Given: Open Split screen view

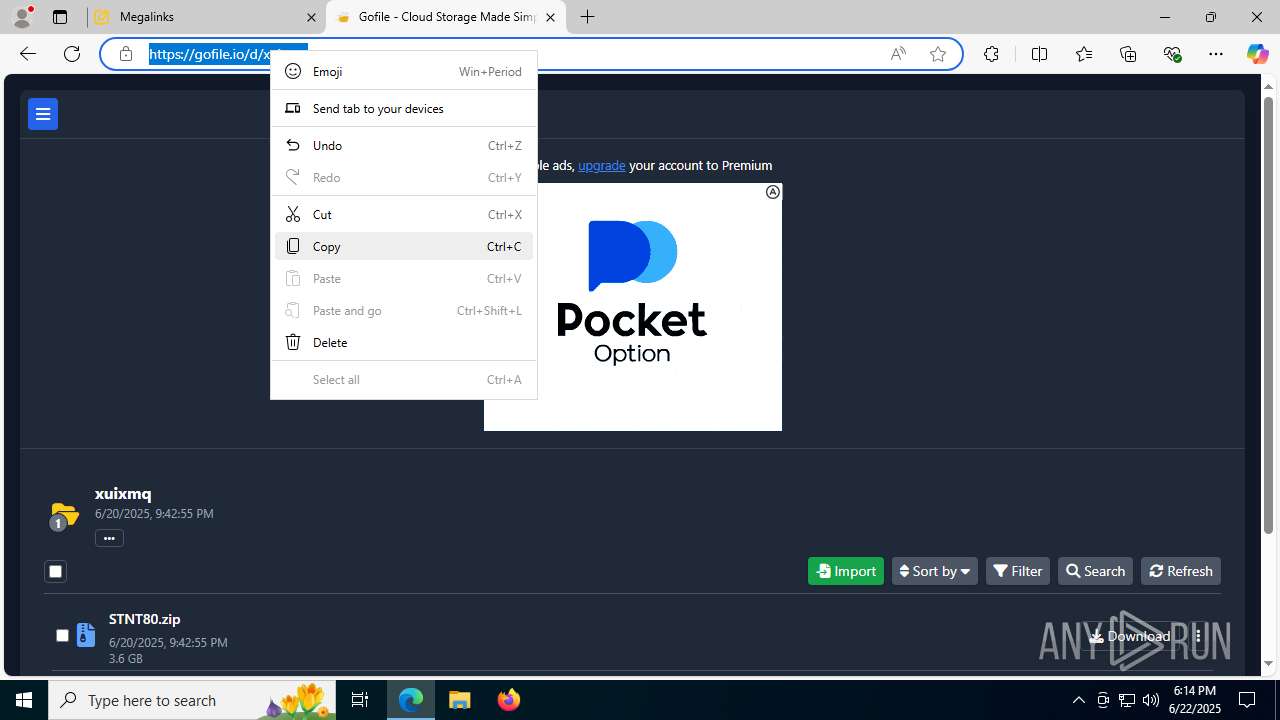Looking at the screenshot, I should coord(1039,54).
